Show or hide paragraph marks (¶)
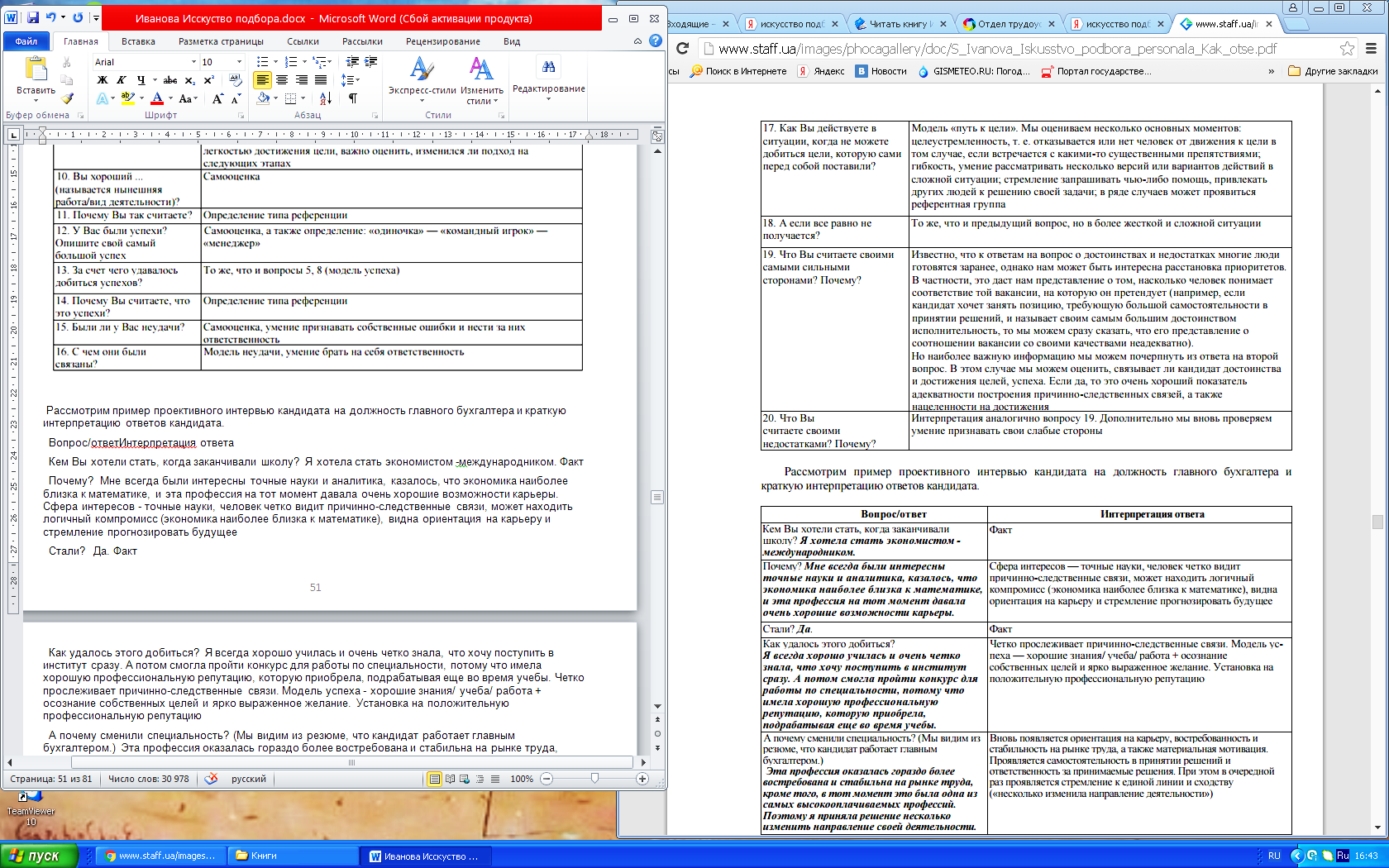Screen dimensions: 1389x868 point(353,98)
